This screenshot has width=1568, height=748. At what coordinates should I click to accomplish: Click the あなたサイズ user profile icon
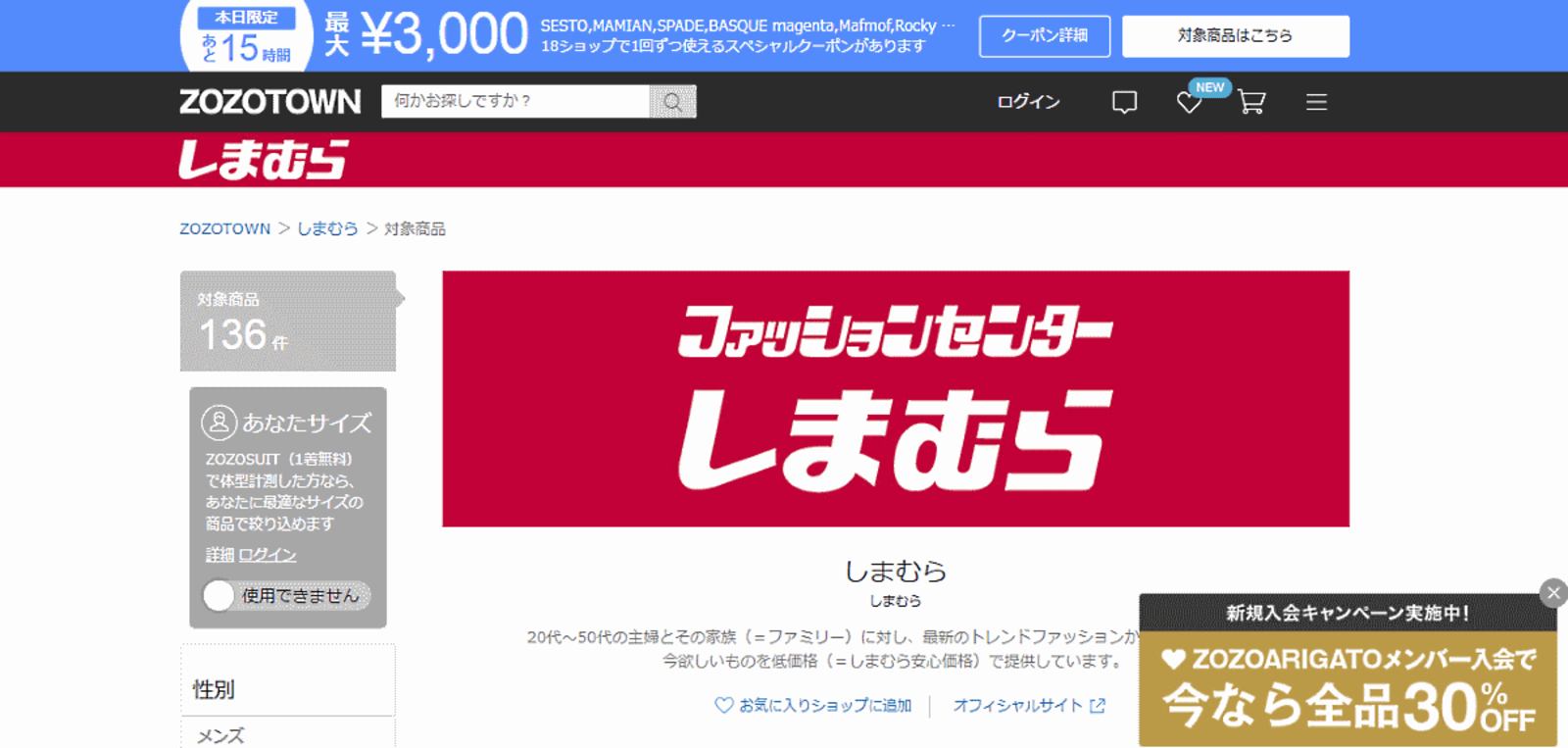pyautogui.click(x=220, y=423)
